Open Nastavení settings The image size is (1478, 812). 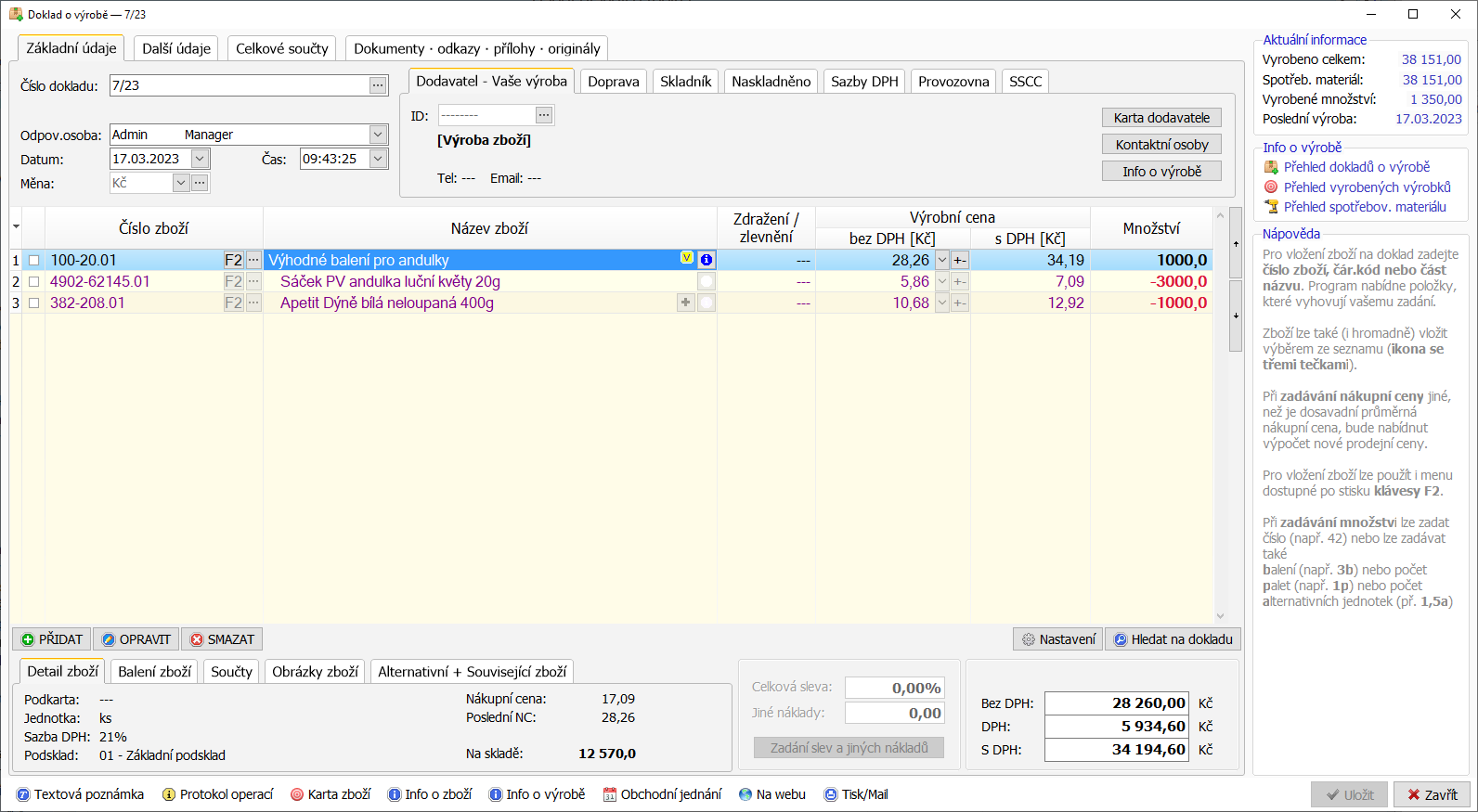1058,639
